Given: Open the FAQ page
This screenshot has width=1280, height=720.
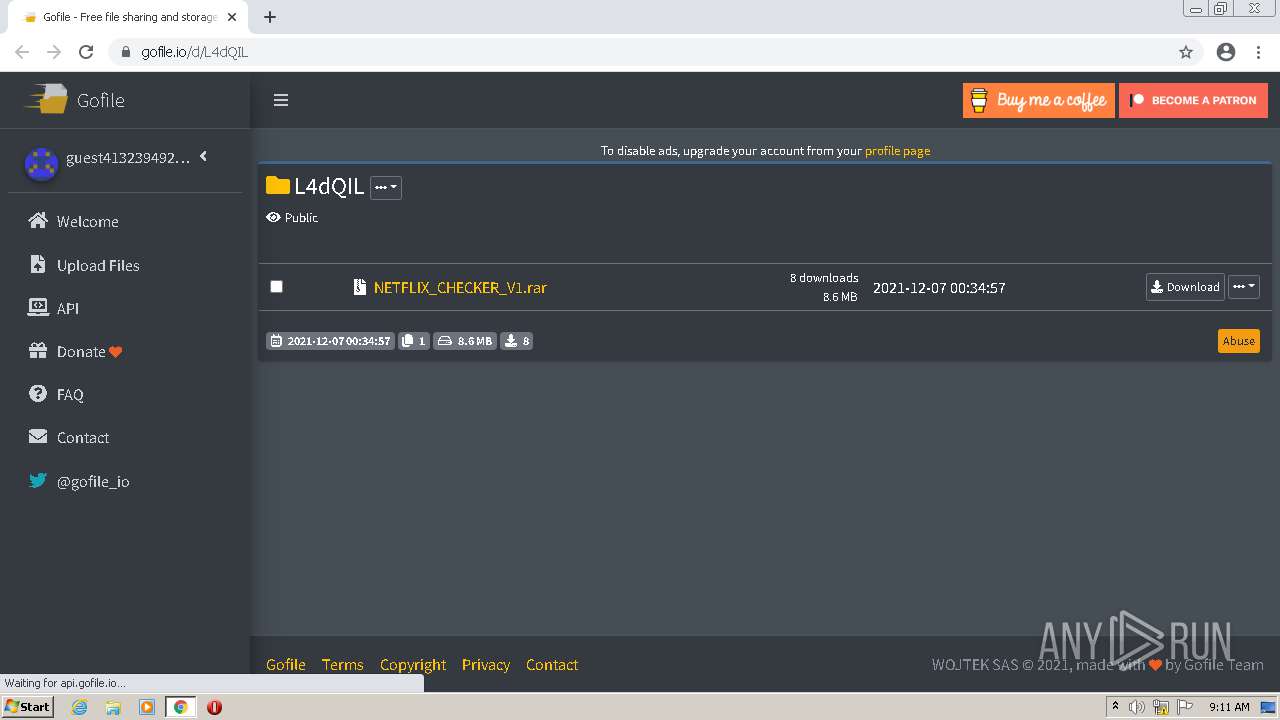Looking at the screenshot, I should point(70,395).
